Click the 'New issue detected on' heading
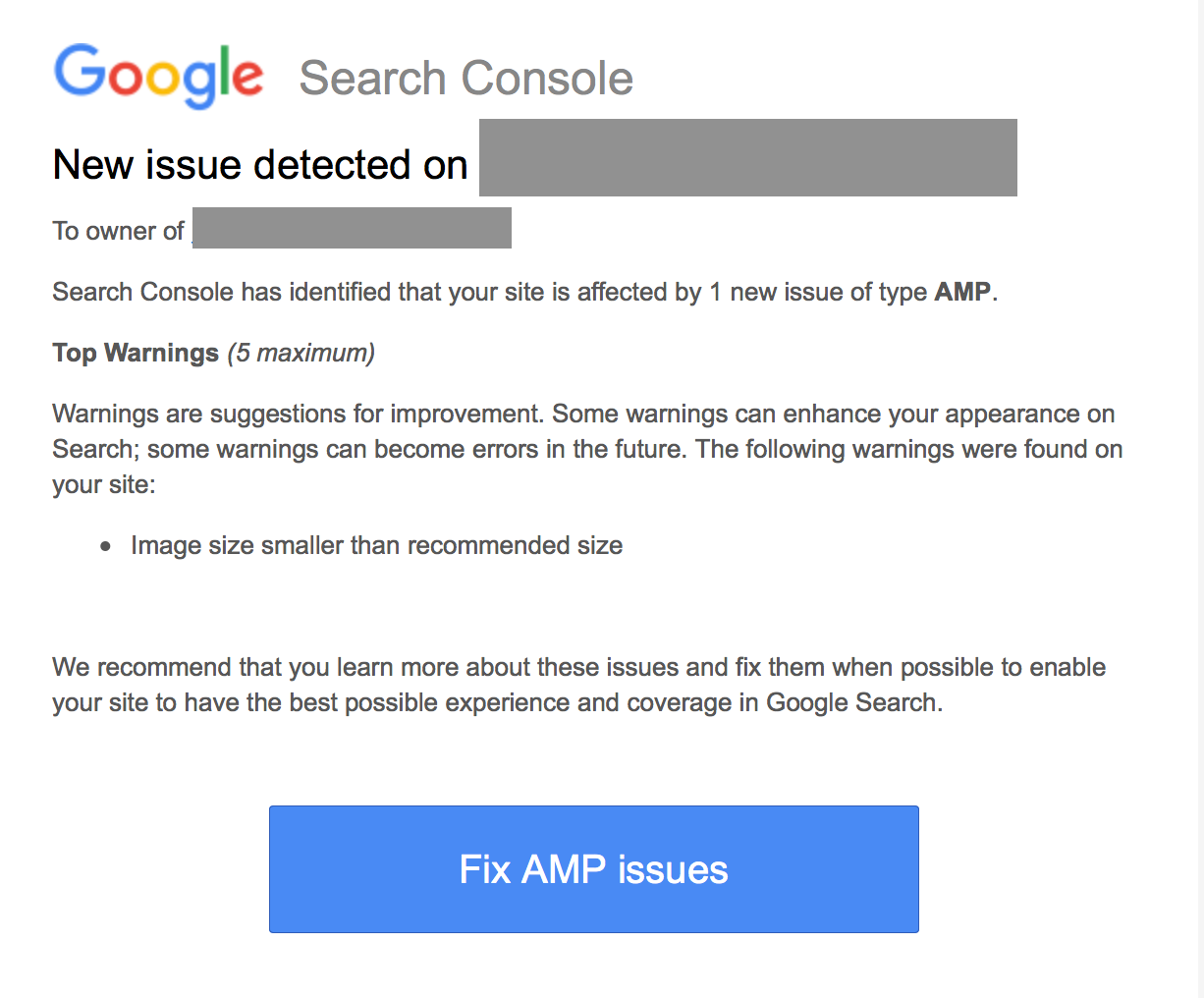 (260, 165)
